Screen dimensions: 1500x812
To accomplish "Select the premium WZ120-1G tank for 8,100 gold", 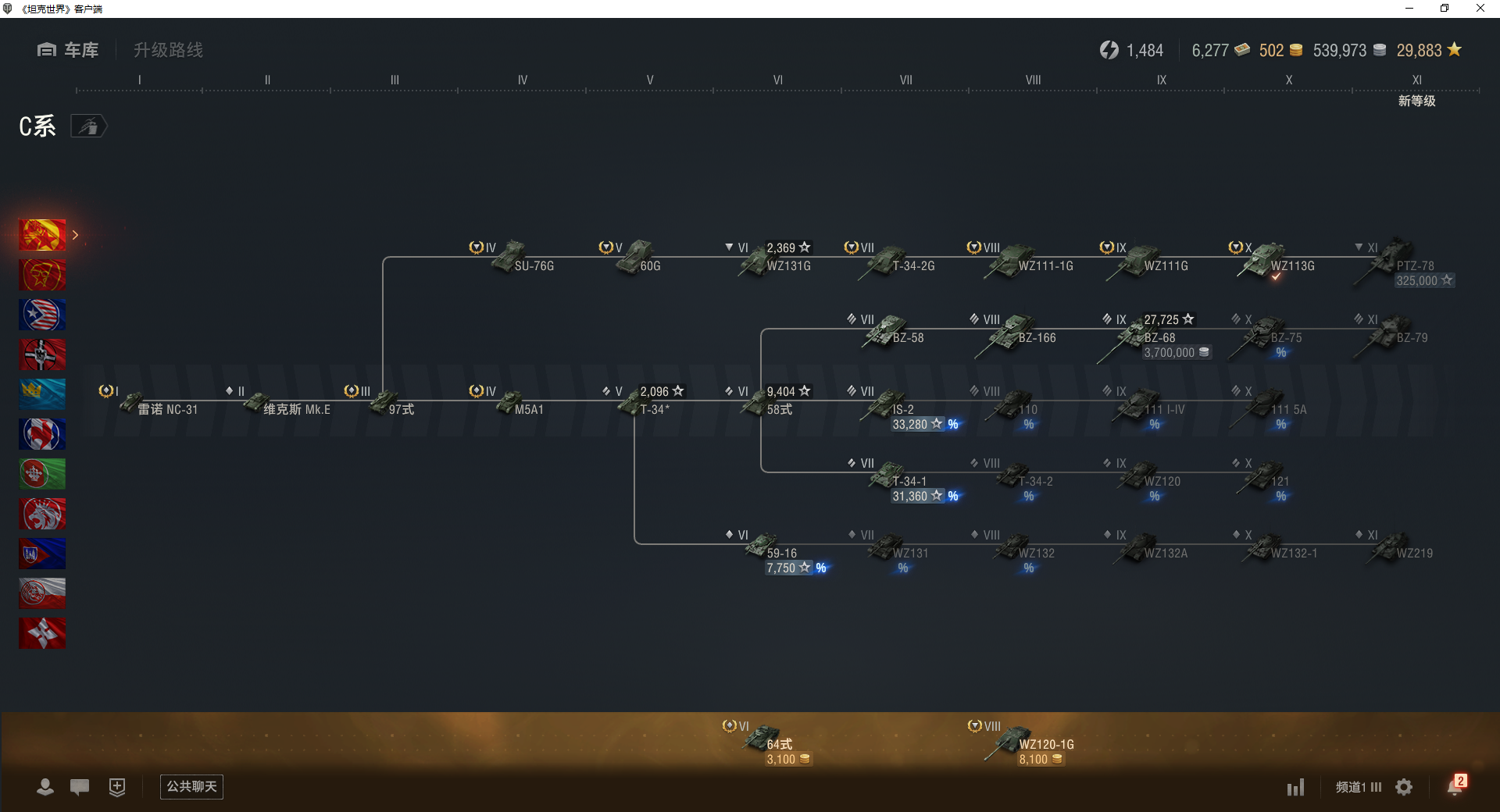I will (1022, 744).
